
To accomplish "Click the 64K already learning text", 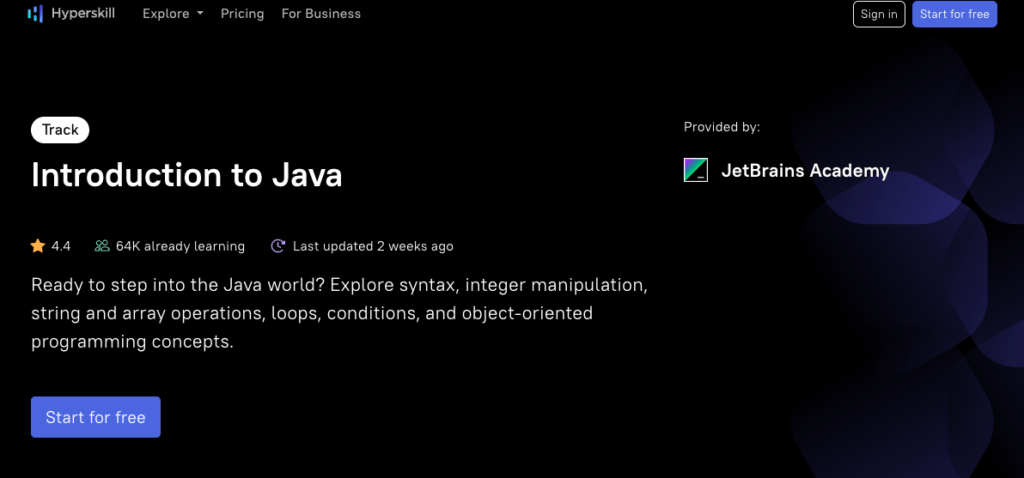I will [x=180, y=246].
